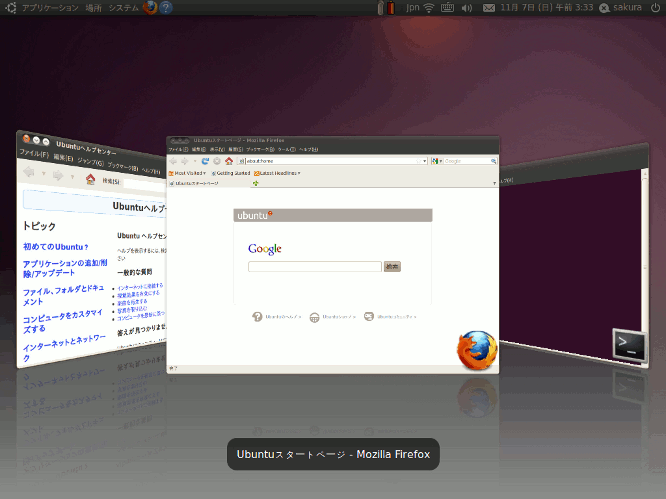This screenshot has width=666, height=499.
Task: Click the Google search button
Action: (392, 267)
